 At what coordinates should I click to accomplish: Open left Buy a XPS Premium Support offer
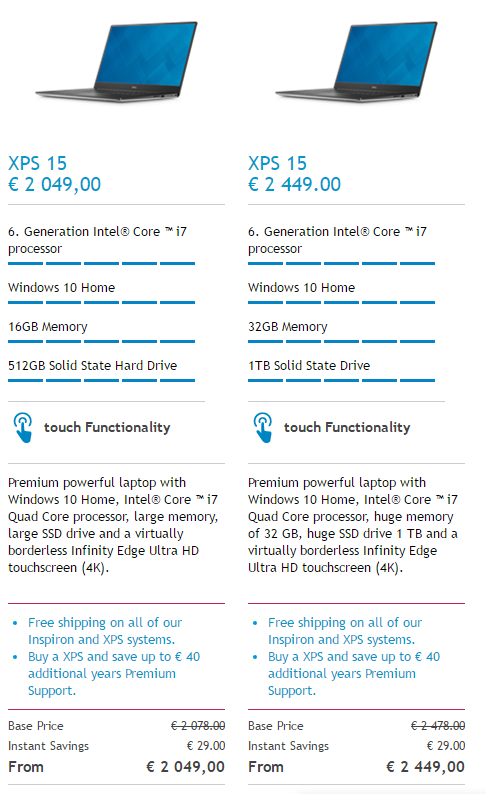[x=114, y=673]
